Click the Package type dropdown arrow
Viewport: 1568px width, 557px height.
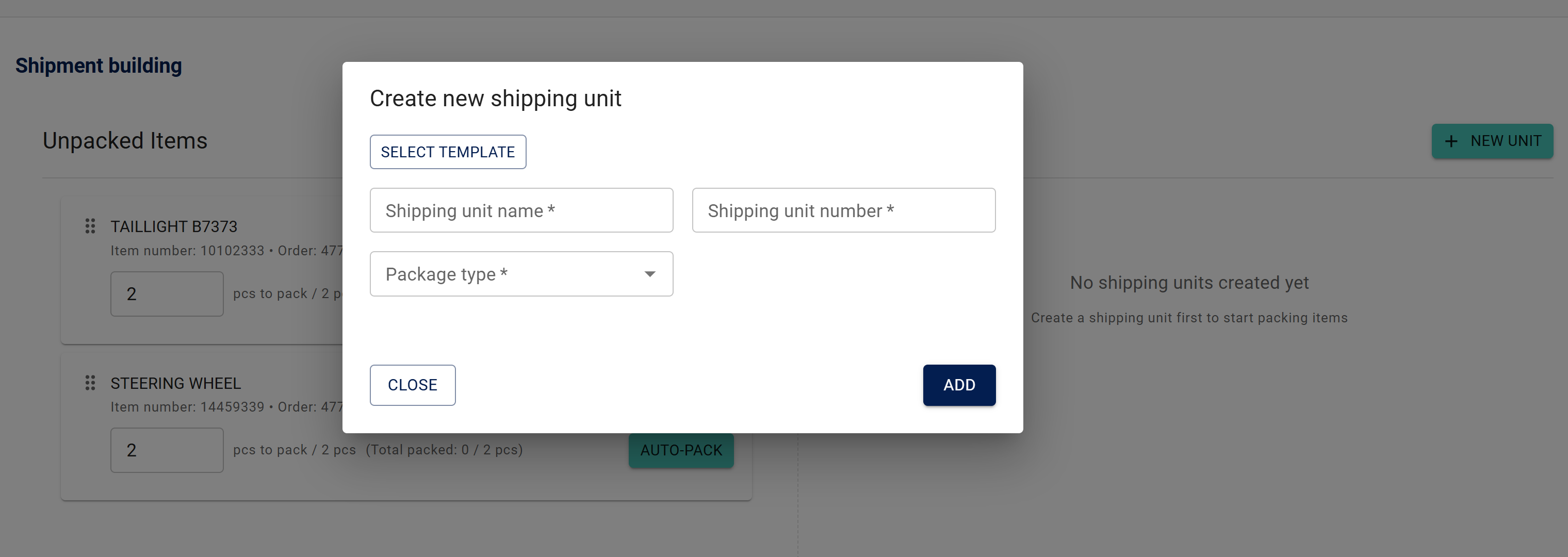tap(649, 274)
